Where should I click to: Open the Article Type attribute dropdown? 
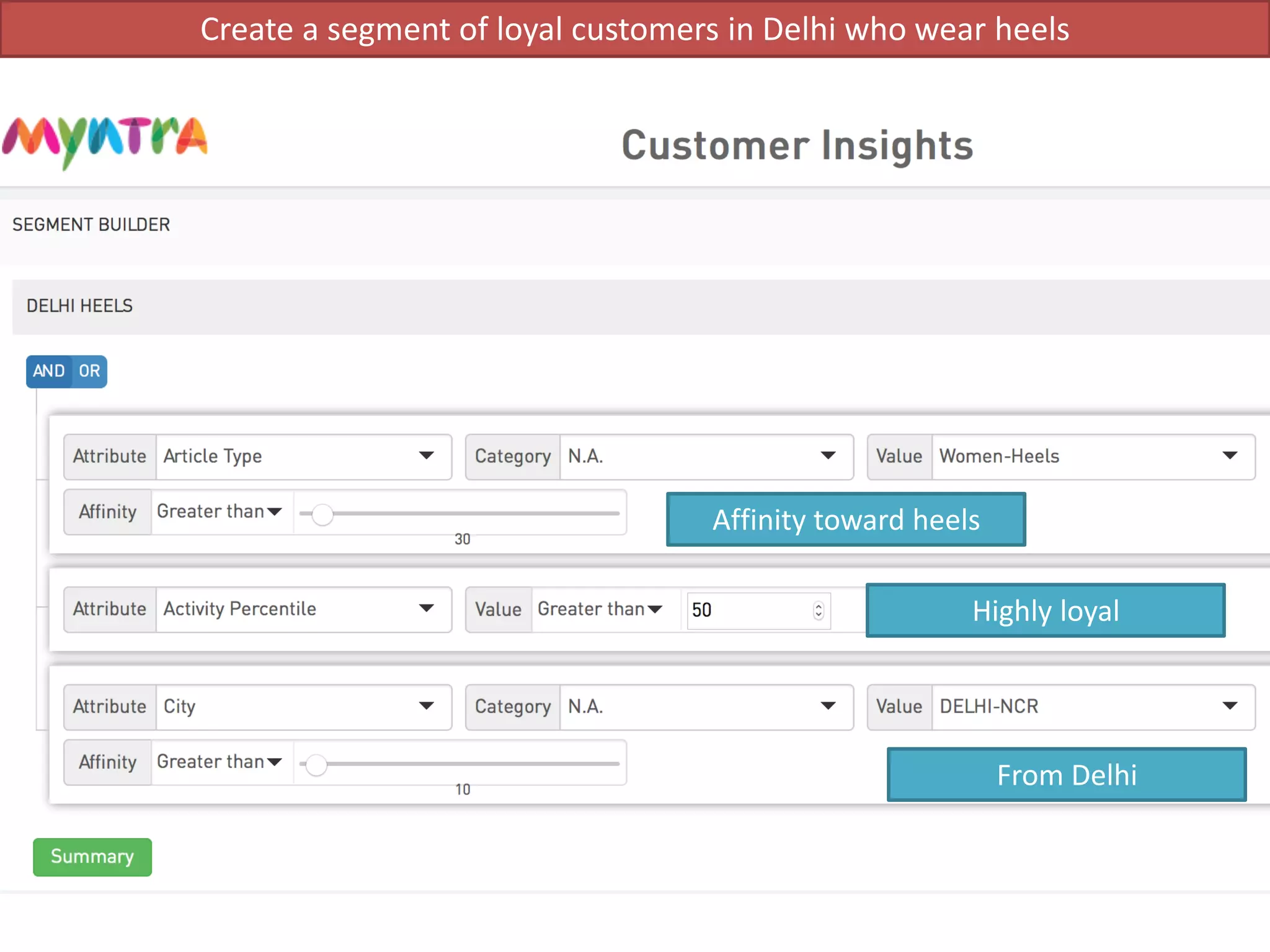pos(304,457)
